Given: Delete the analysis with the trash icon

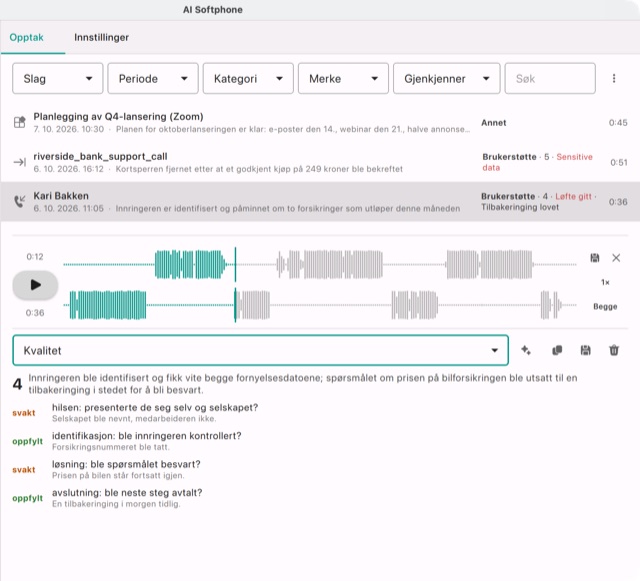Looking at the screenshot, I should 614,350.
